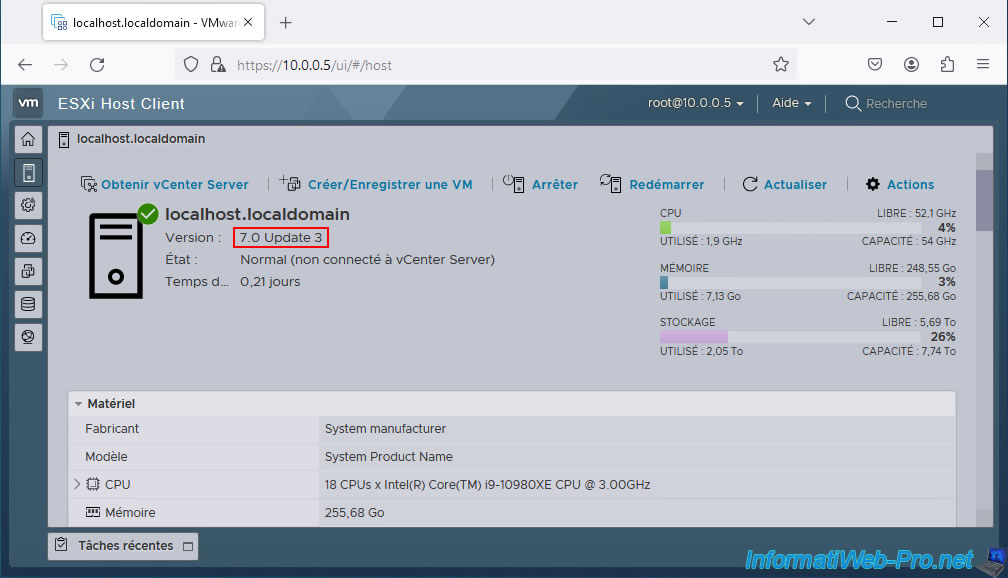The height and width of the screenshot is (578, 1008).
Task: Click Redémarrer to reboot the host
Action: click(653, 184)
